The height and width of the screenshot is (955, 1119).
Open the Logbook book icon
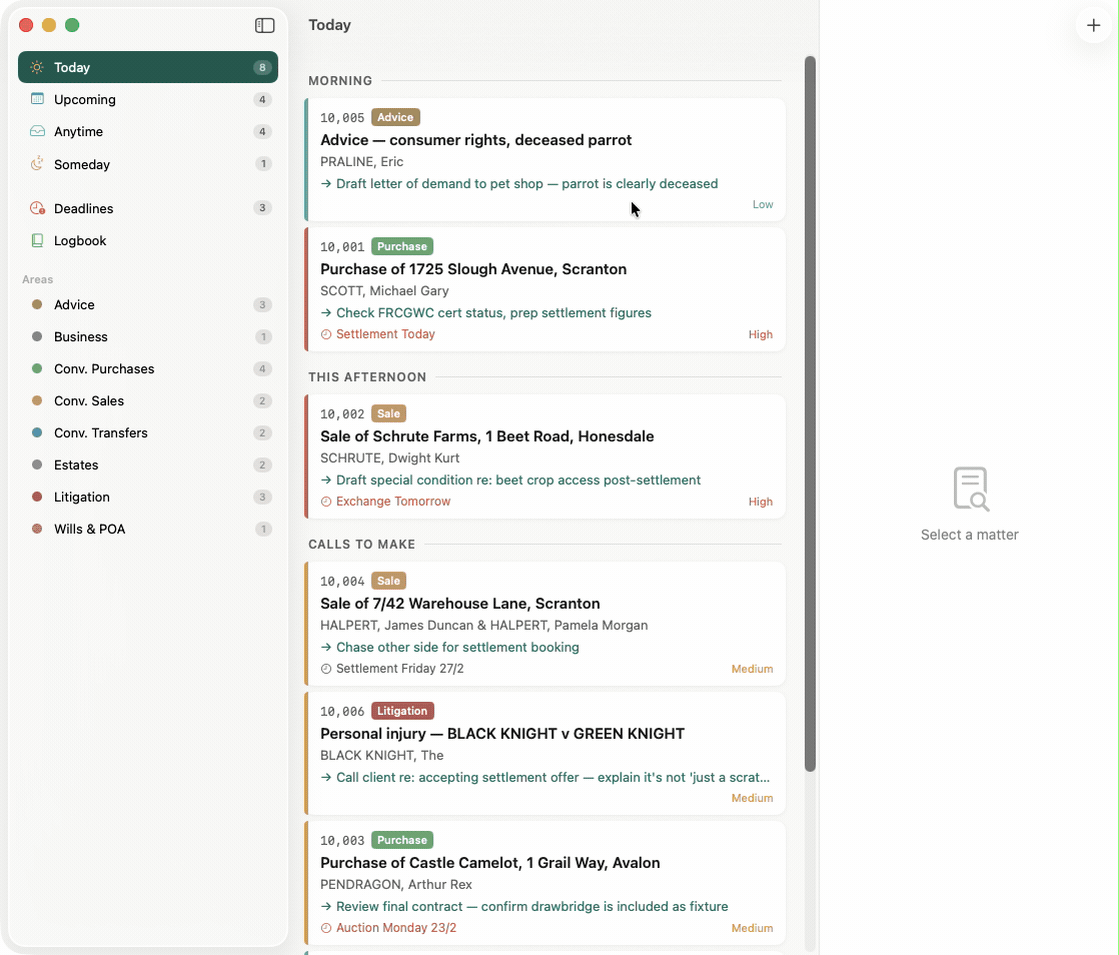(x=36, y=240)
